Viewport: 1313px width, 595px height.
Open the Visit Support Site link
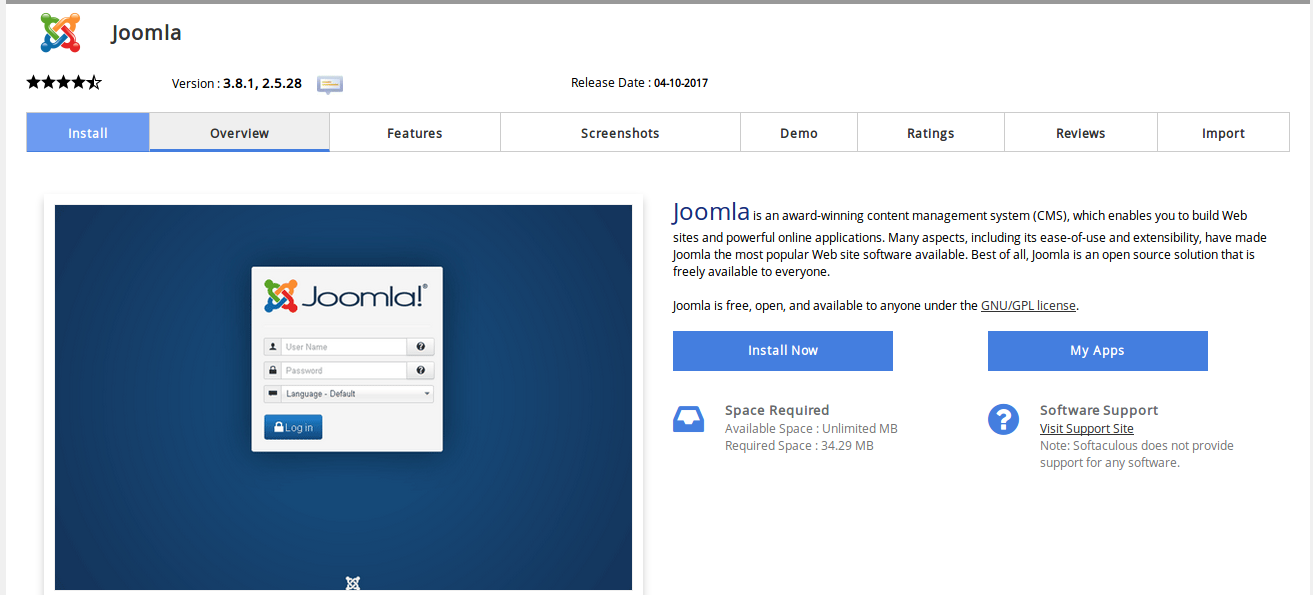(x=1087, y=429)
